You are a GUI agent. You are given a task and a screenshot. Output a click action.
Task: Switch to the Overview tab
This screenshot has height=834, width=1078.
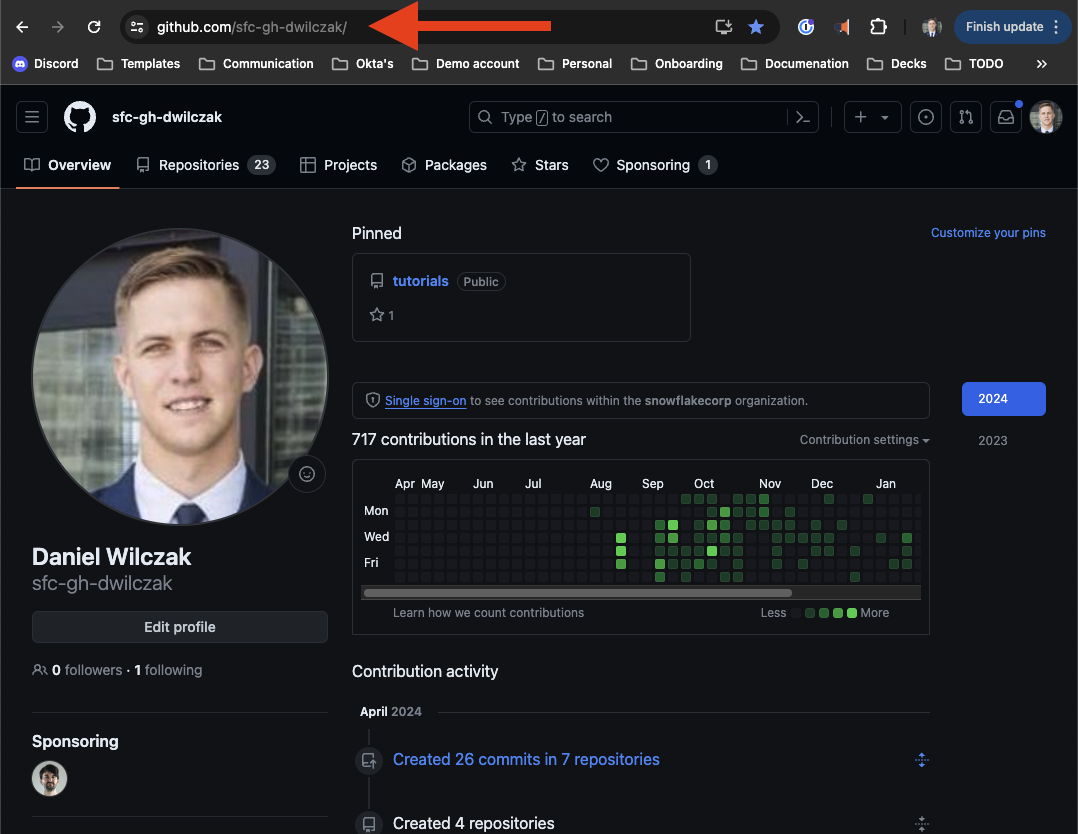tap(67, 165)
